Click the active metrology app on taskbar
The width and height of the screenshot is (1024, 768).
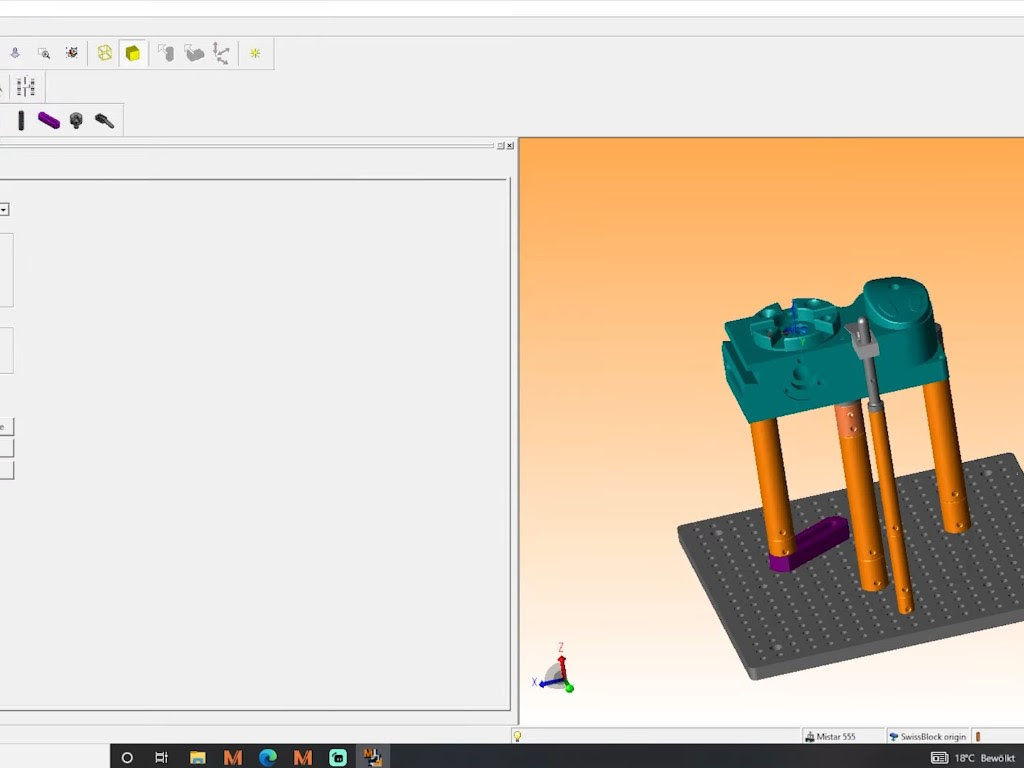(x=373, y=757)
